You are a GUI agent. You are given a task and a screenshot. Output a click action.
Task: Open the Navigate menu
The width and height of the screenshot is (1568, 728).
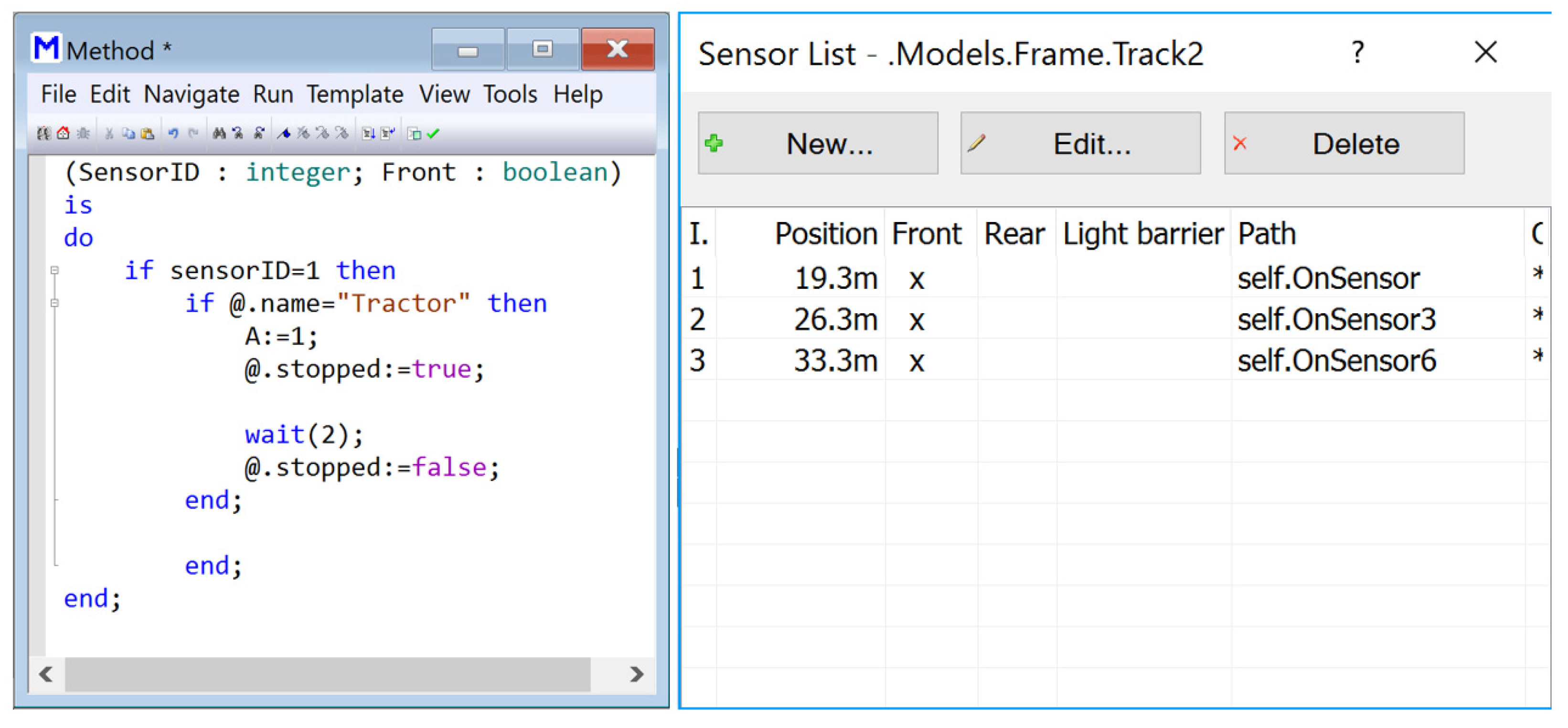(191, 95)
